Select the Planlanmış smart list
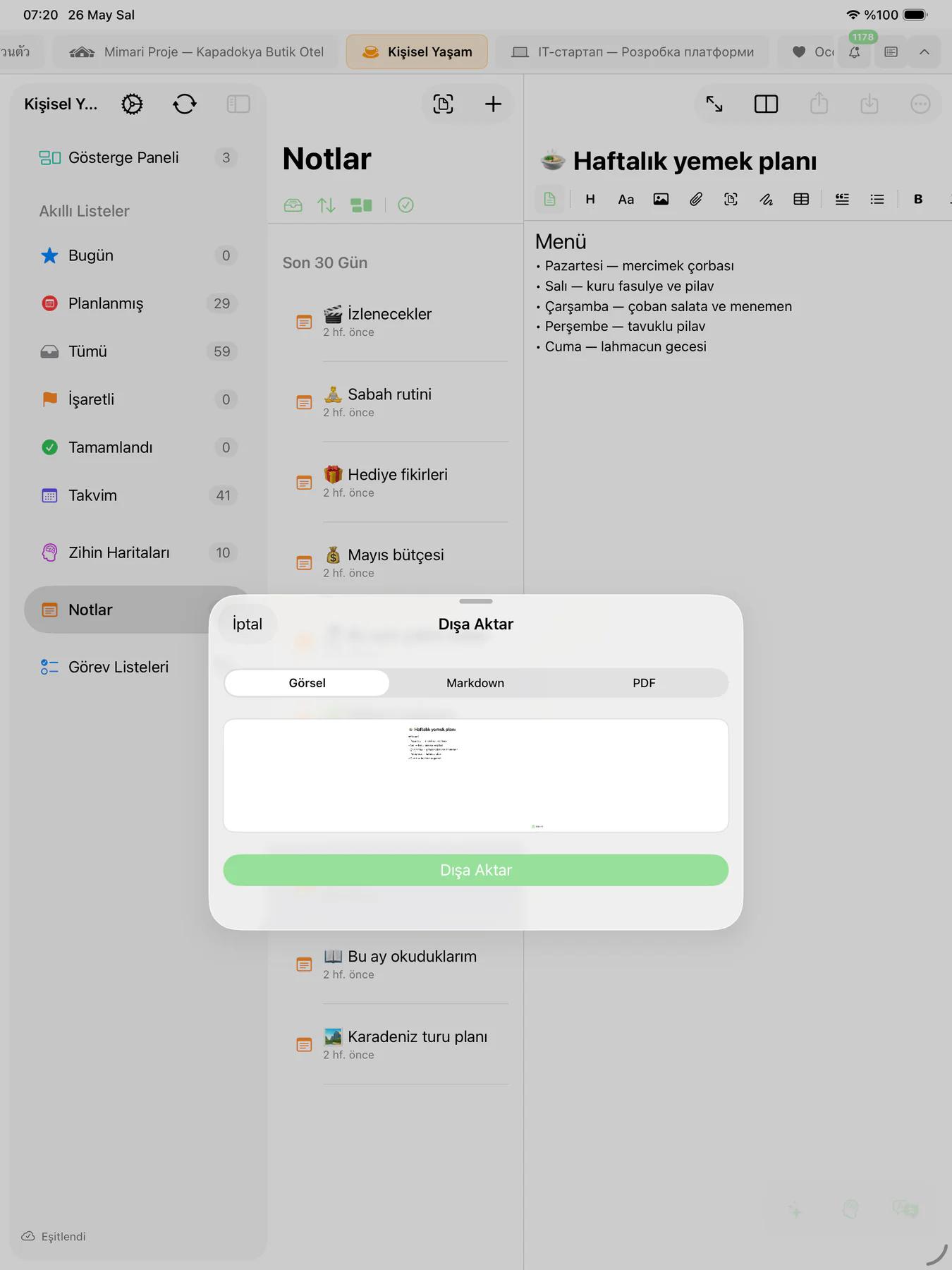This screenshot has height=1270, width=952. tap(138, 303)
